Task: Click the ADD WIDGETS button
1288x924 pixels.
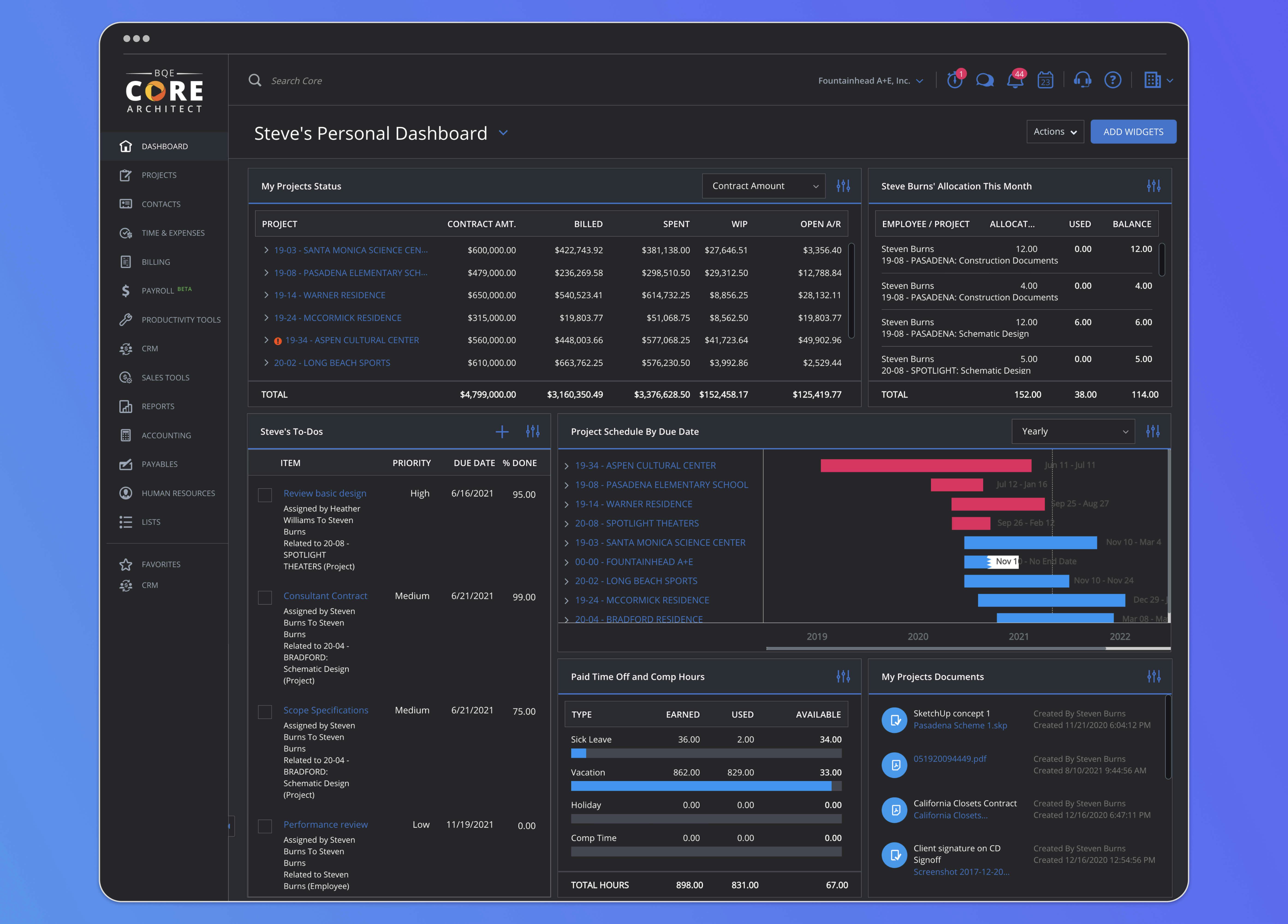Action: coord(1133,132)
